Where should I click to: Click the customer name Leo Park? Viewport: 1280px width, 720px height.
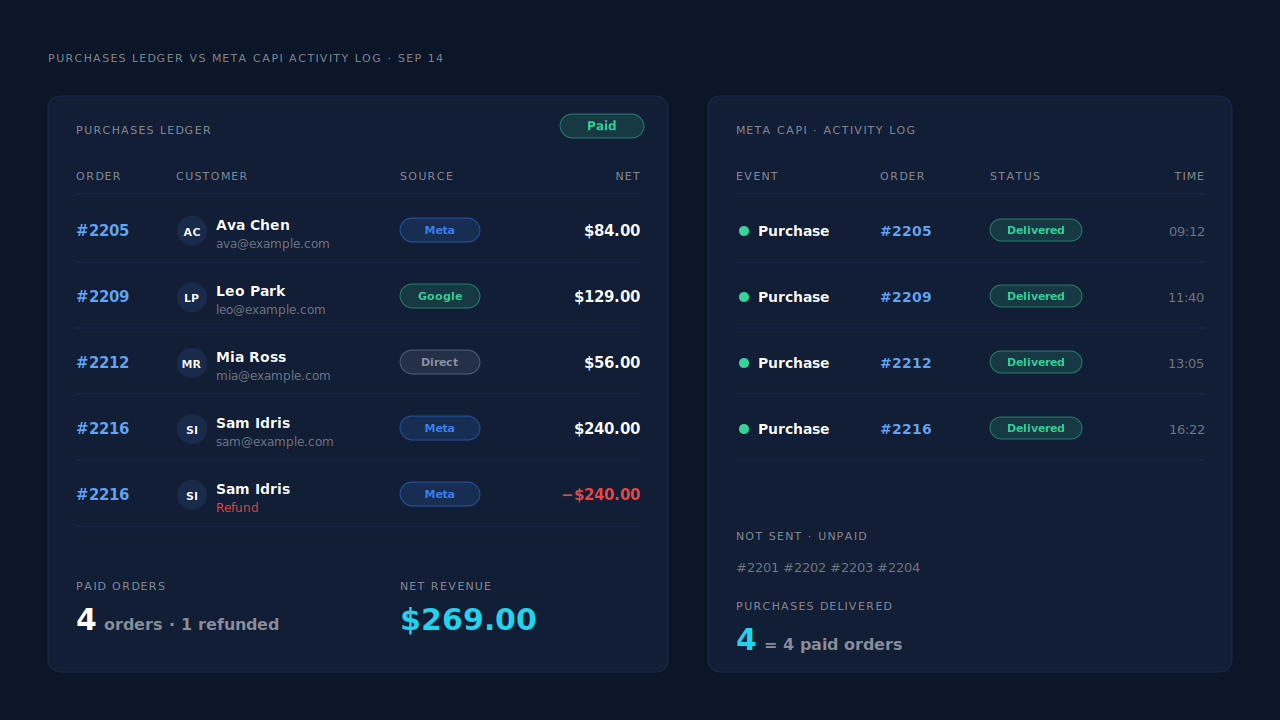251,291
